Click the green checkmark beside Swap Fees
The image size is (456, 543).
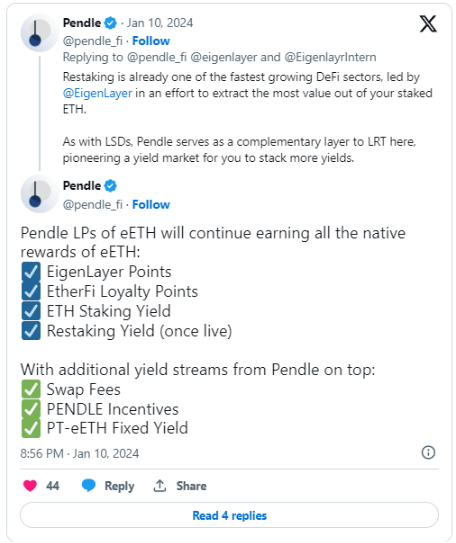(x=31, y=389)
